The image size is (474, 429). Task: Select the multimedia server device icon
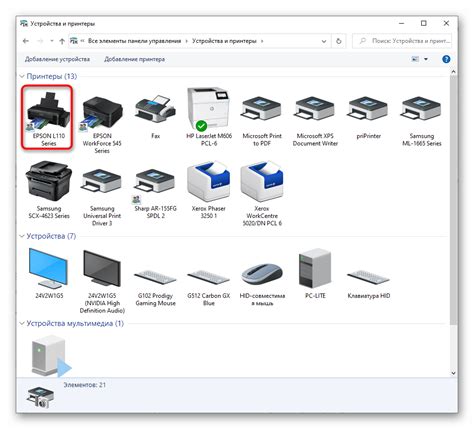51,357
